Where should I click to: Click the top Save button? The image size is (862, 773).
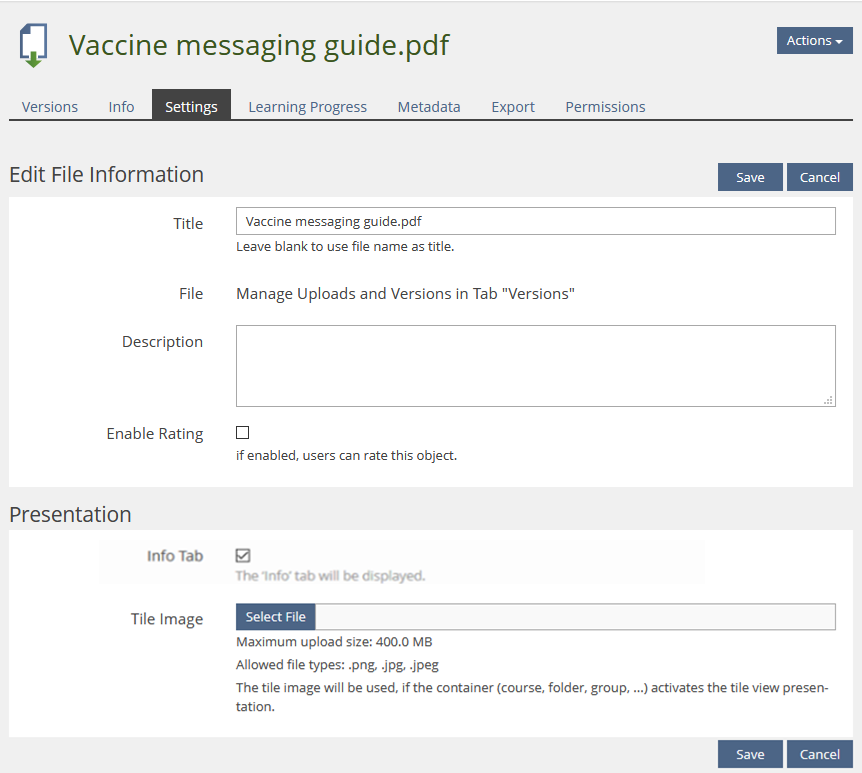pos(750,177)
